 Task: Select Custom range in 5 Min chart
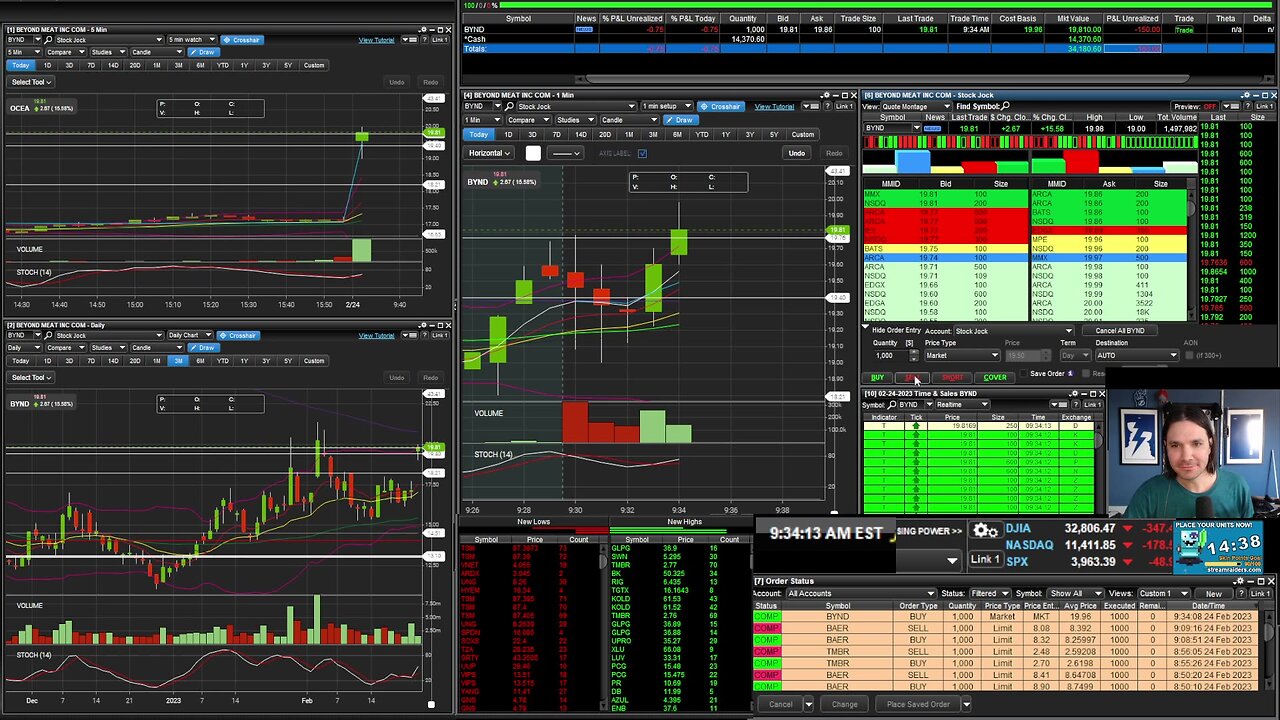coord(314,65)
